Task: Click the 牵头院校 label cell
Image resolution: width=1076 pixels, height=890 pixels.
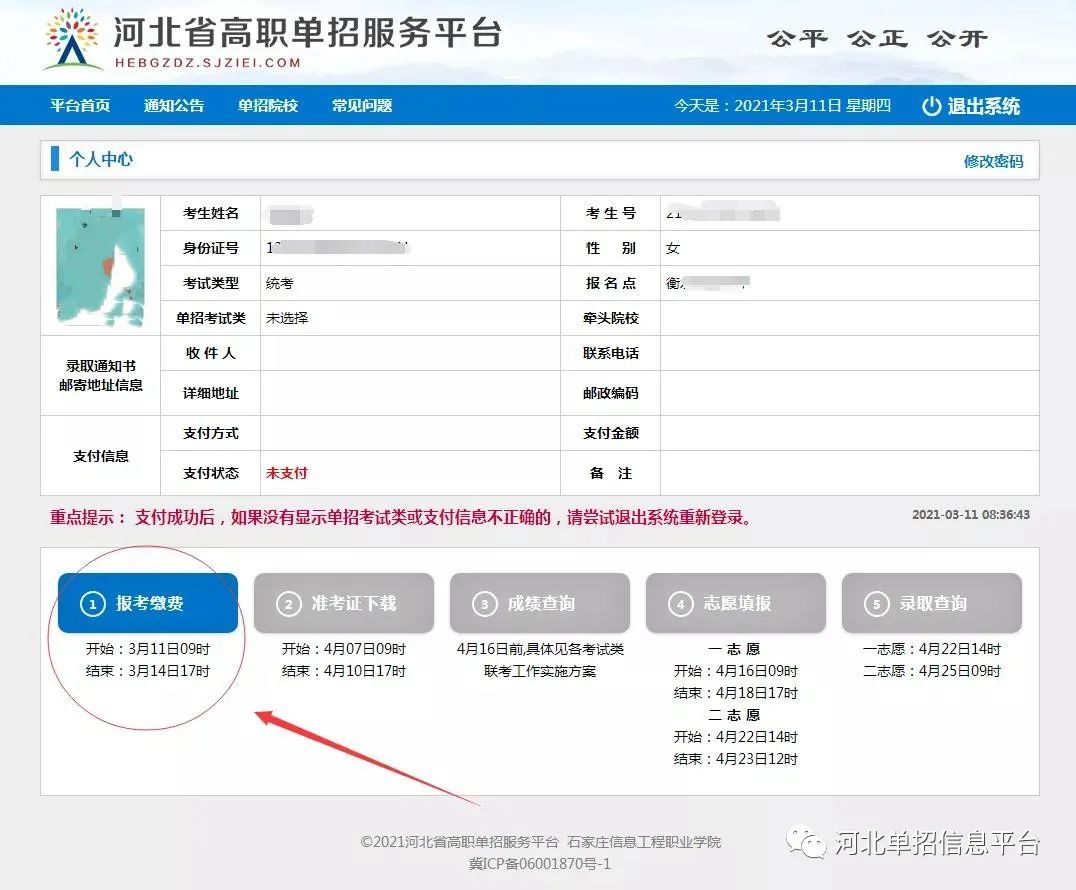Action: [611, 318]
